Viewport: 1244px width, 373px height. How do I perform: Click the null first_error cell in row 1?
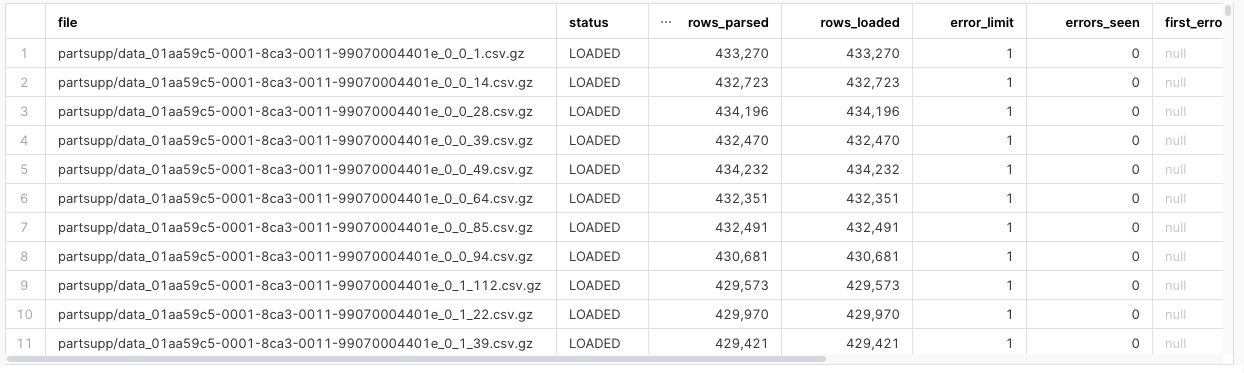coord(1176,54)
